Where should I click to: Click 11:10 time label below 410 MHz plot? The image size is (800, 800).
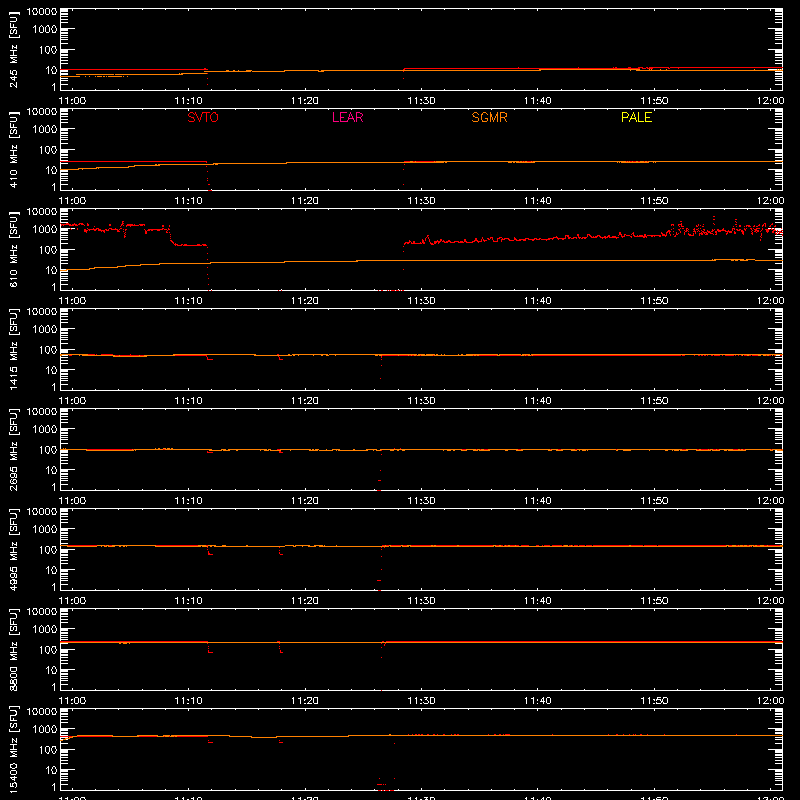coord(188,201)
